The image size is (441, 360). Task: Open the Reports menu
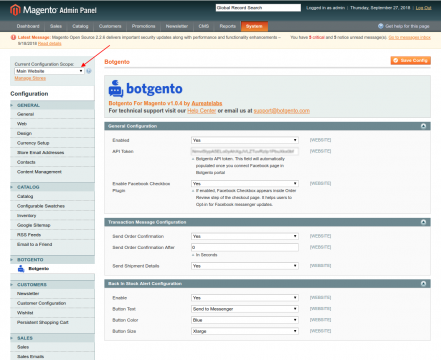click(x=228, y=26)
